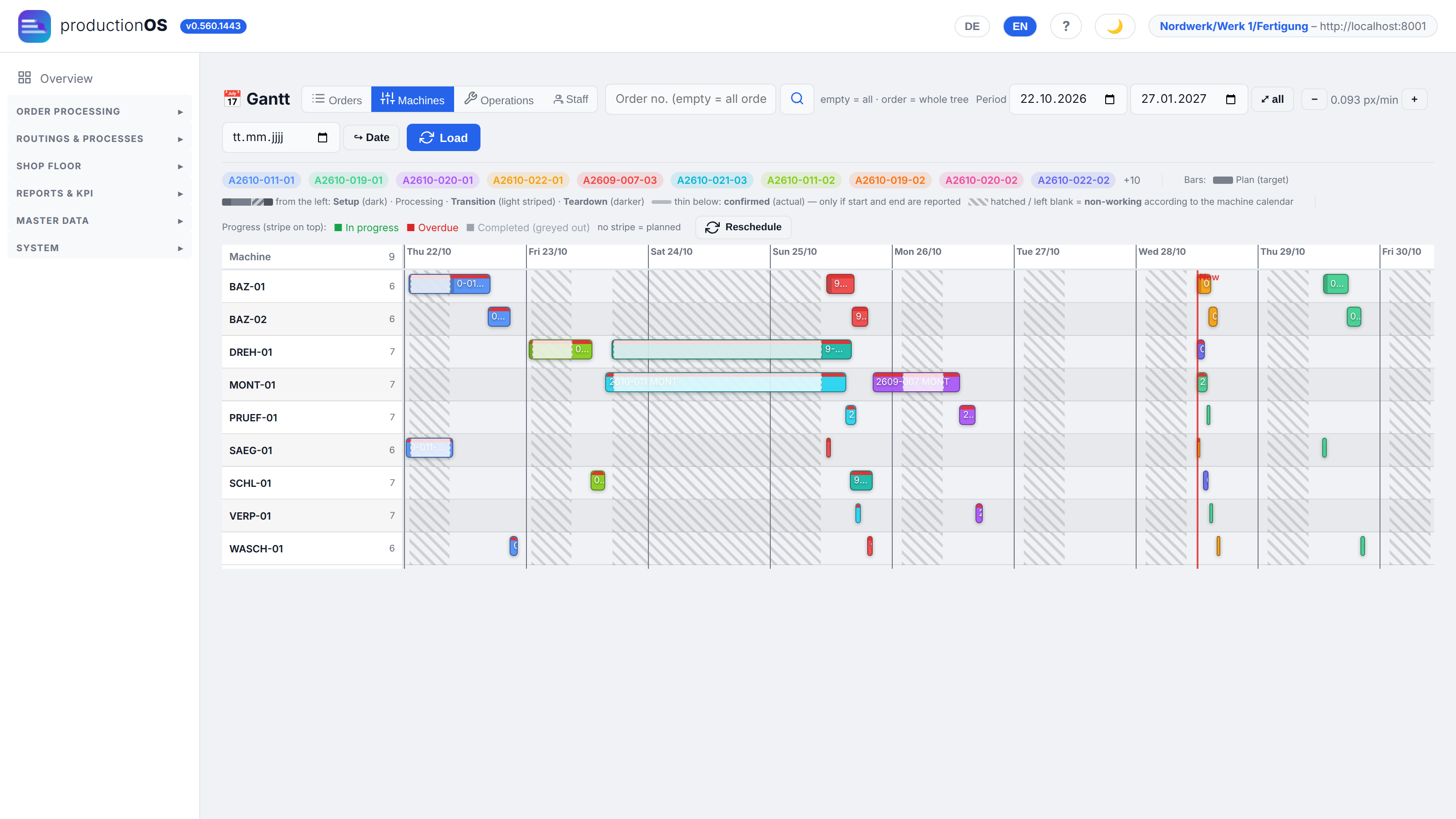Switch language to EN

(1020, 26)
